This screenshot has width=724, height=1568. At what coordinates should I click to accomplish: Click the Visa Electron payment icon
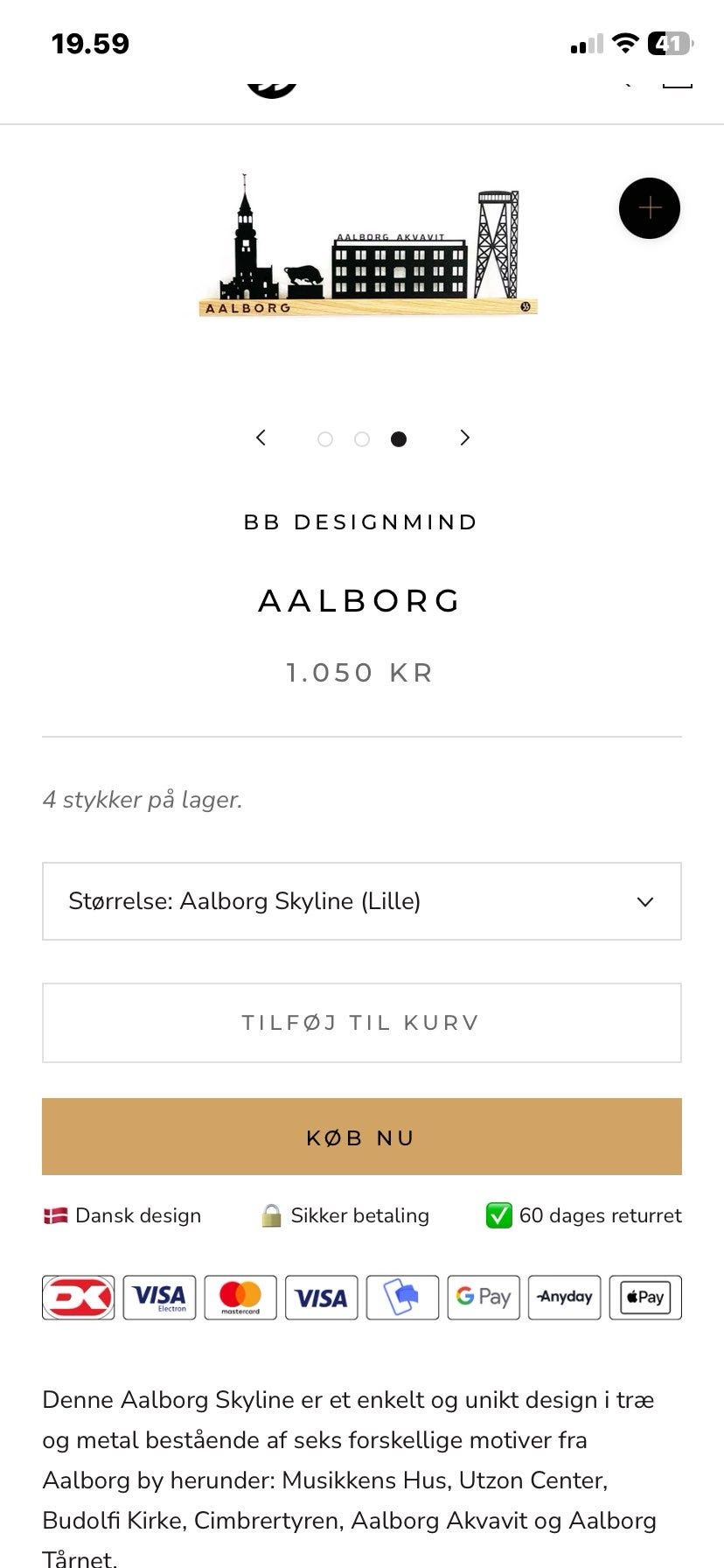coord(159,1298)
